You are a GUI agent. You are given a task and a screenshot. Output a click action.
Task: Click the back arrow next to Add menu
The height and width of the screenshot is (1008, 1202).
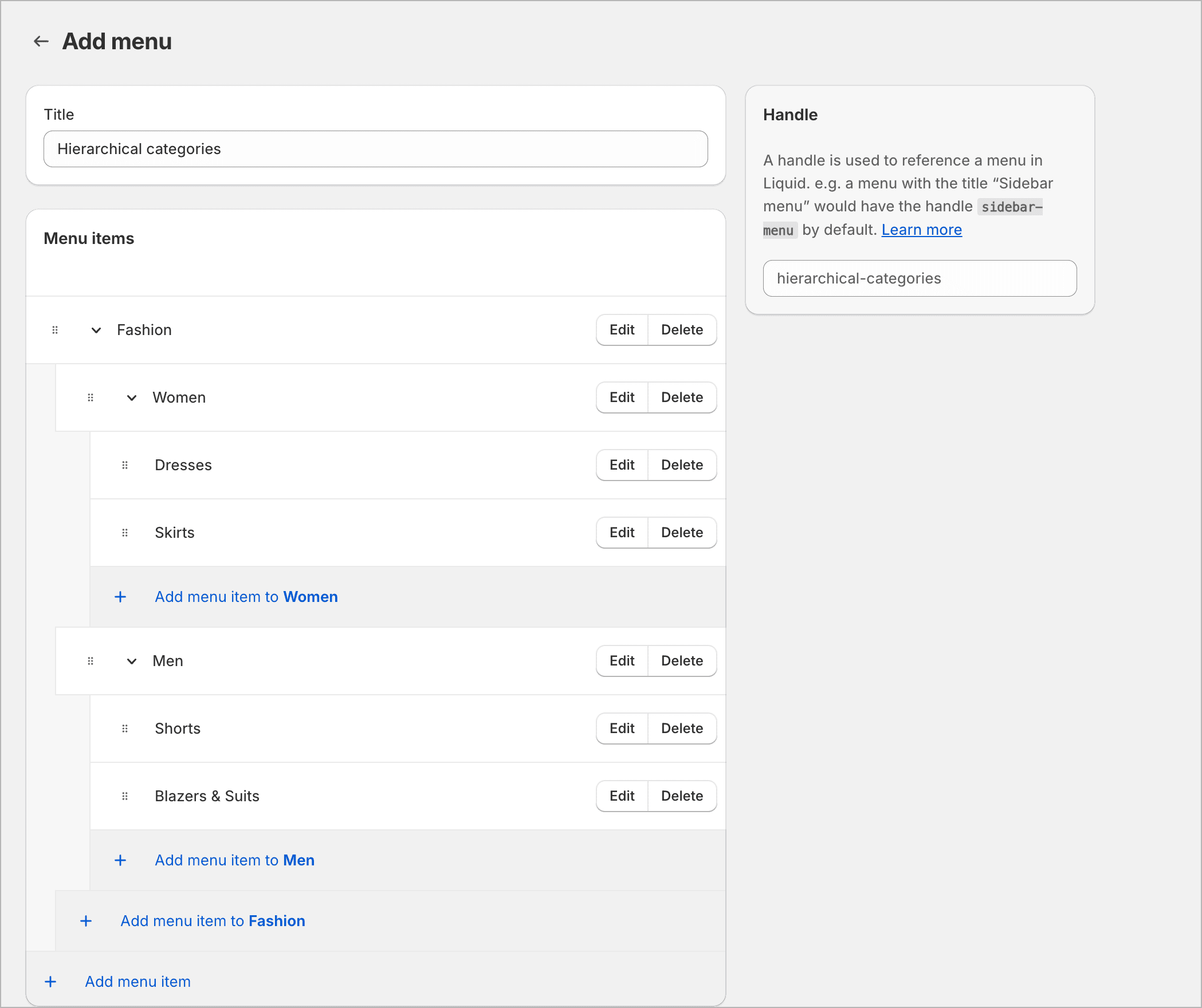click(40, 41)
